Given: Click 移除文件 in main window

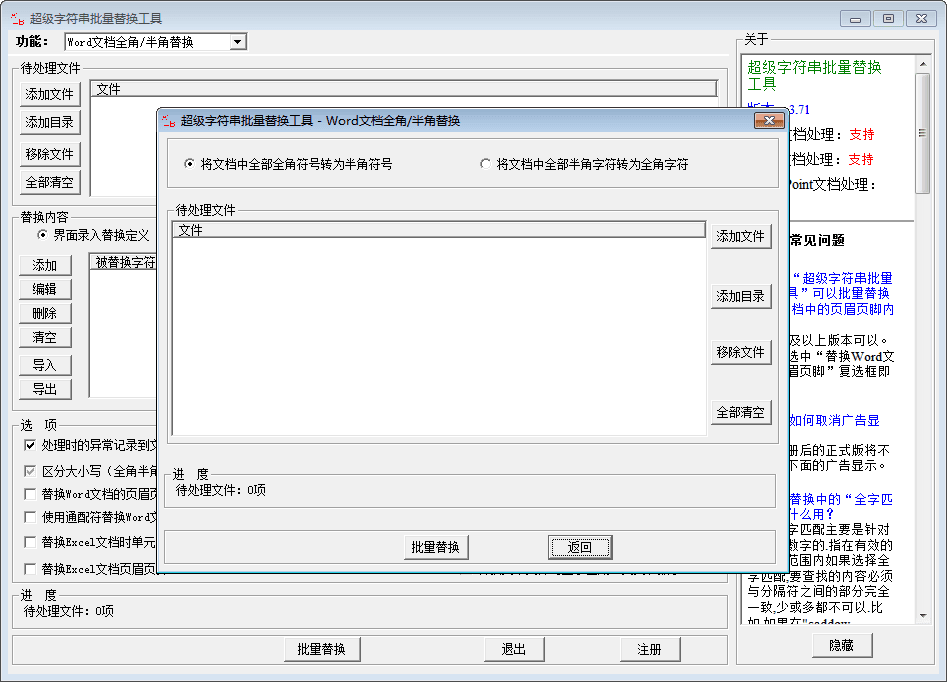Looking at the screenshot, I should pos(50,154).
